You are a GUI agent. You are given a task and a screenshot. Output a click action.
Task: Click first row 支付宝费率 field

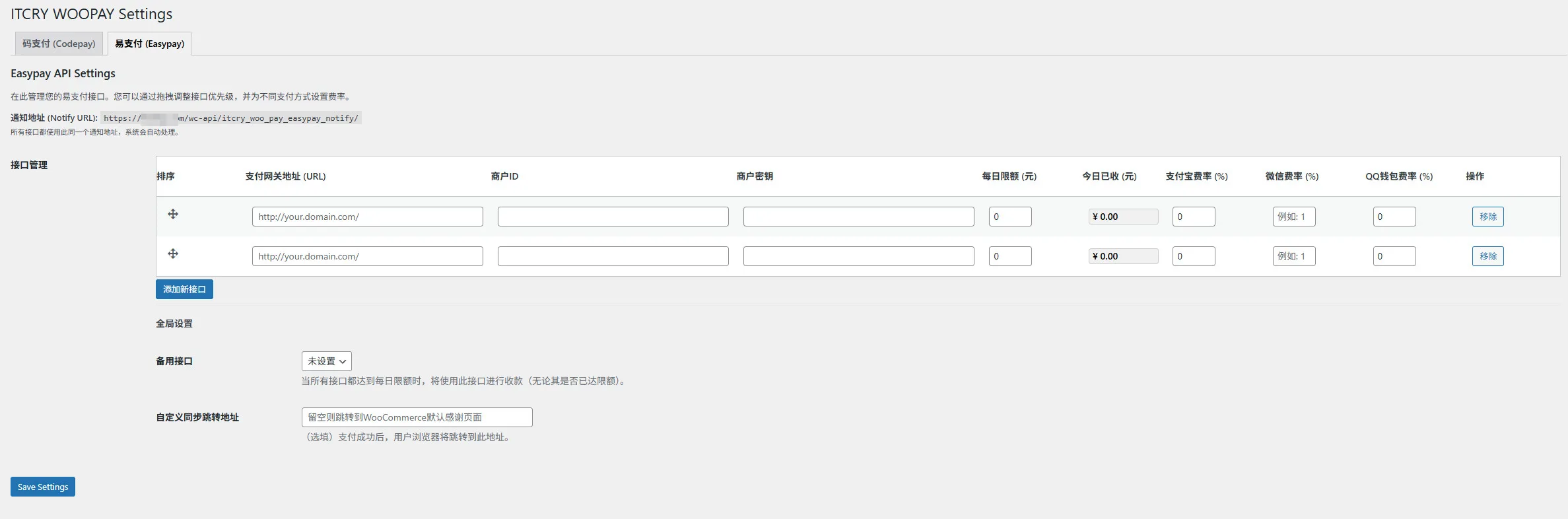(1194, 217)
